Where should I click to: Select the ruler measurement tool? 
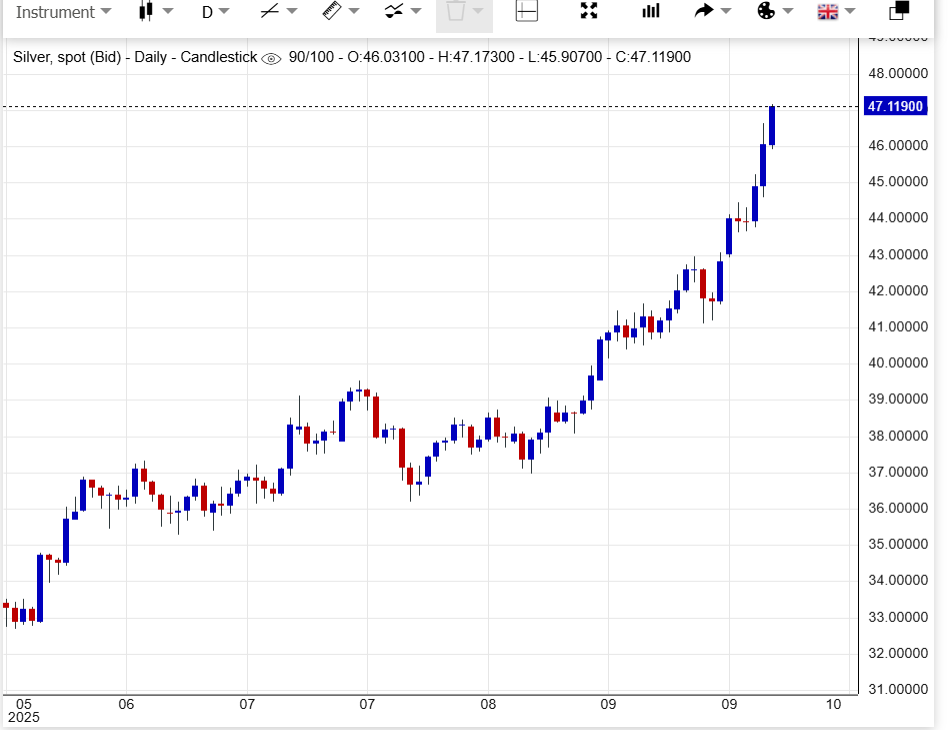pos(332,11)
